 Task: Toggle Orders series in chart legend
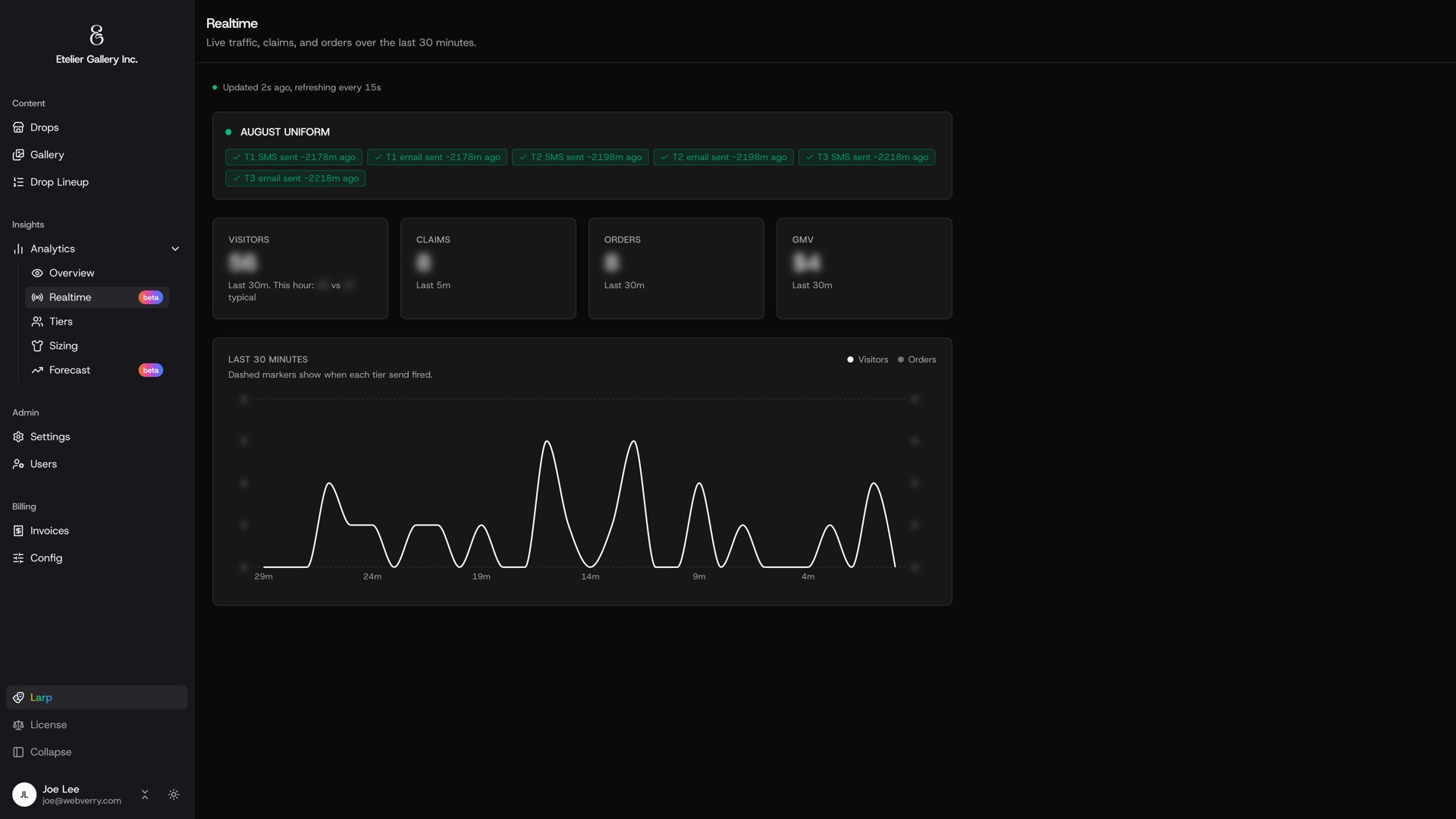917,359
